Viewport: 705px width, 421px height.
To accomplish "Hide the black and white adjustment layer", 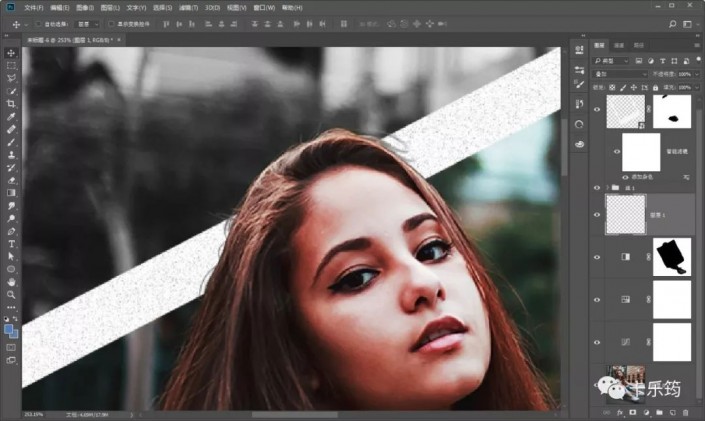I will coord(597,257).
